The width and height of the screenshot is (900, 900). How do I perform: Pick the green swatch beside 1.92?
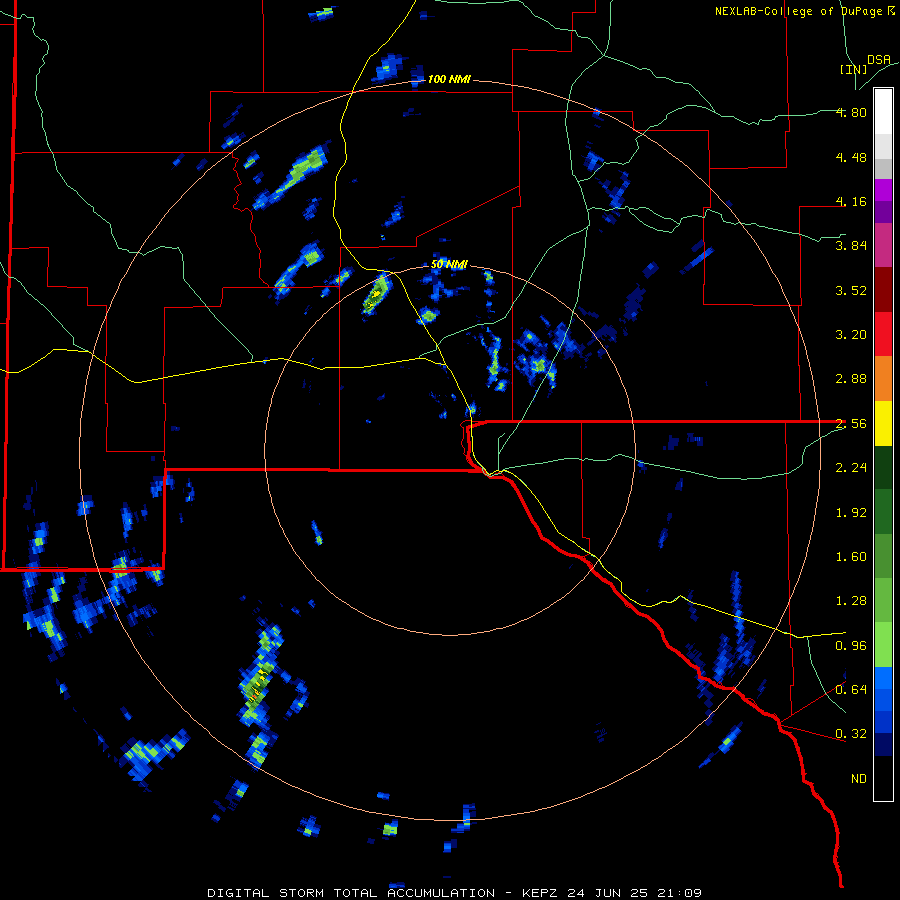point(883,512)
